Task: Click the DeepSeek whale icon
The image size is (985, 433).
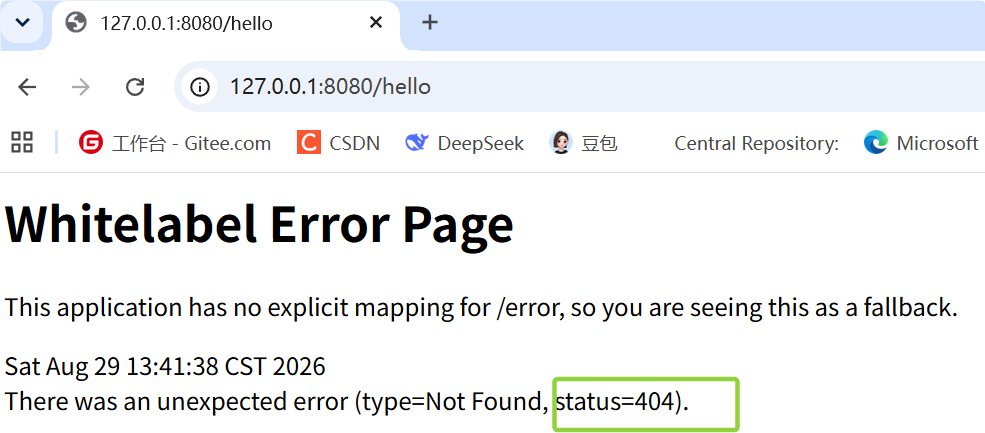Action: tap(416, 143)
